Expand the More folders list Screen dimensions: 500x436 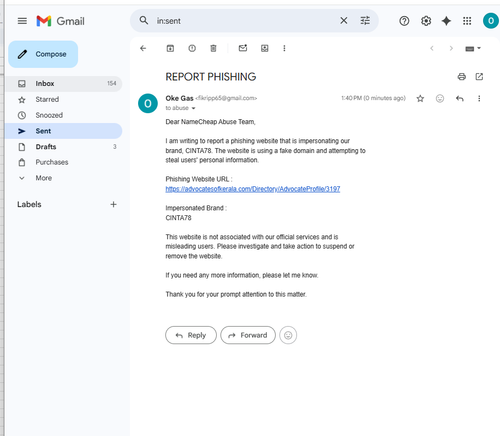pos(63,178)
